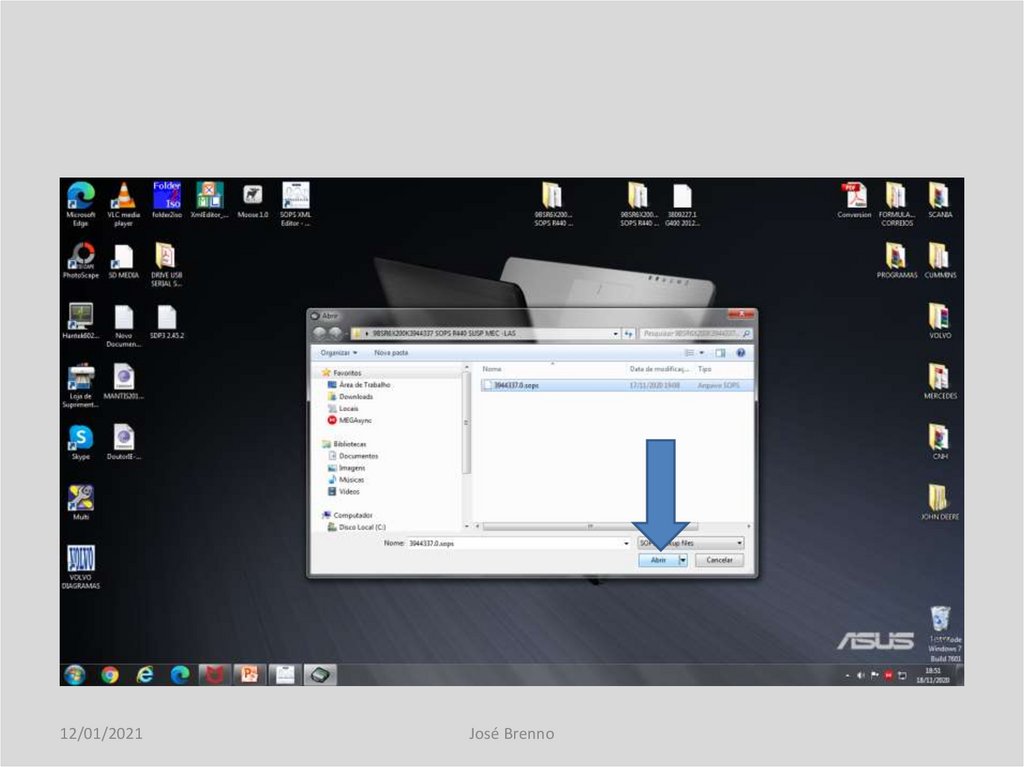
Task: Open the VOLVO folder on desktop
Action: [x=938, y=318]
